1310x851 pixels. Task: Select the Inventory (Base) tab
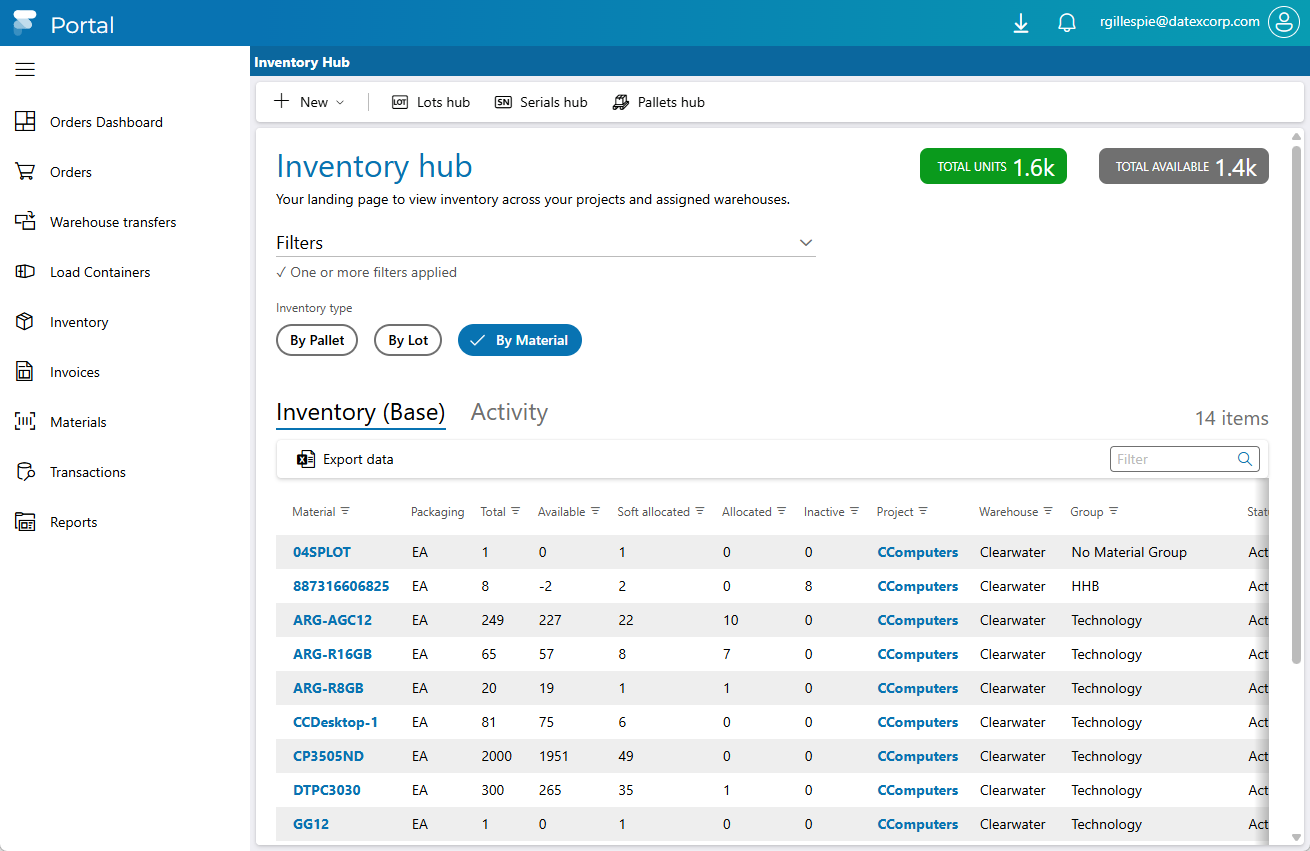coord(360,412)
